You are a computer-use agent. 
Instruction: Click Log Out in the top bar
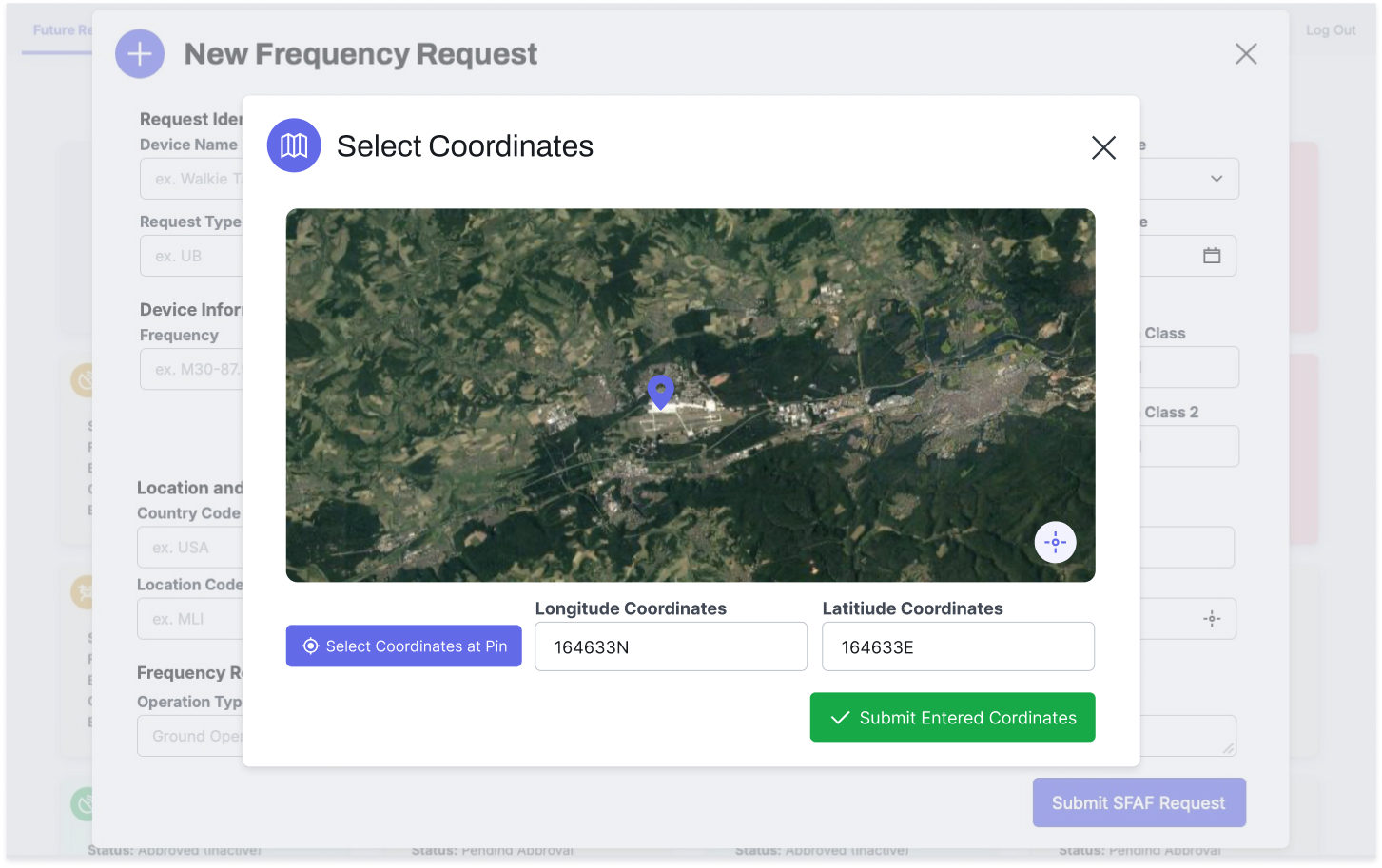pyautogui.click(x=1330, y=30)
